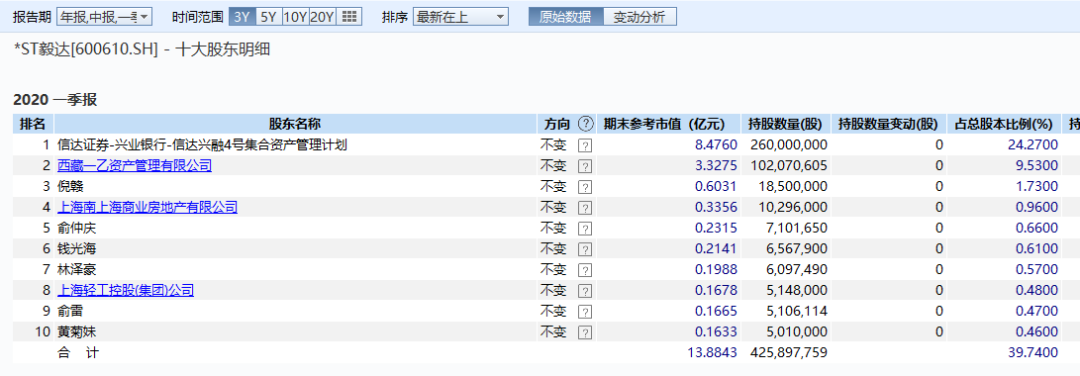
Task: Click the 持股数量(股) column header
Action: pyautogui.click(x=786, y=124)
